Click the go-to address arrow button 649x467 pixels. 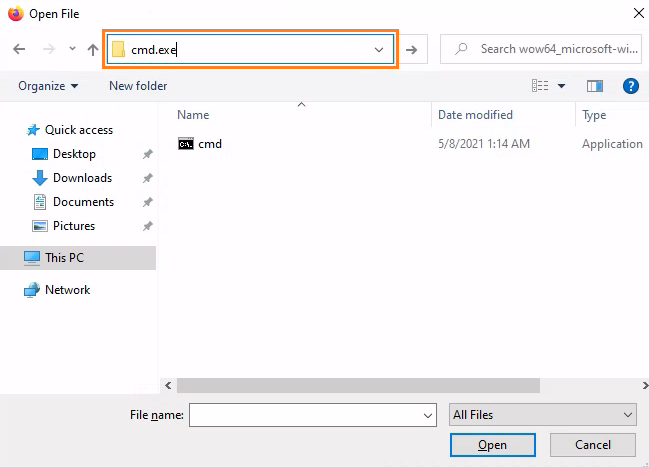[411, 50]
